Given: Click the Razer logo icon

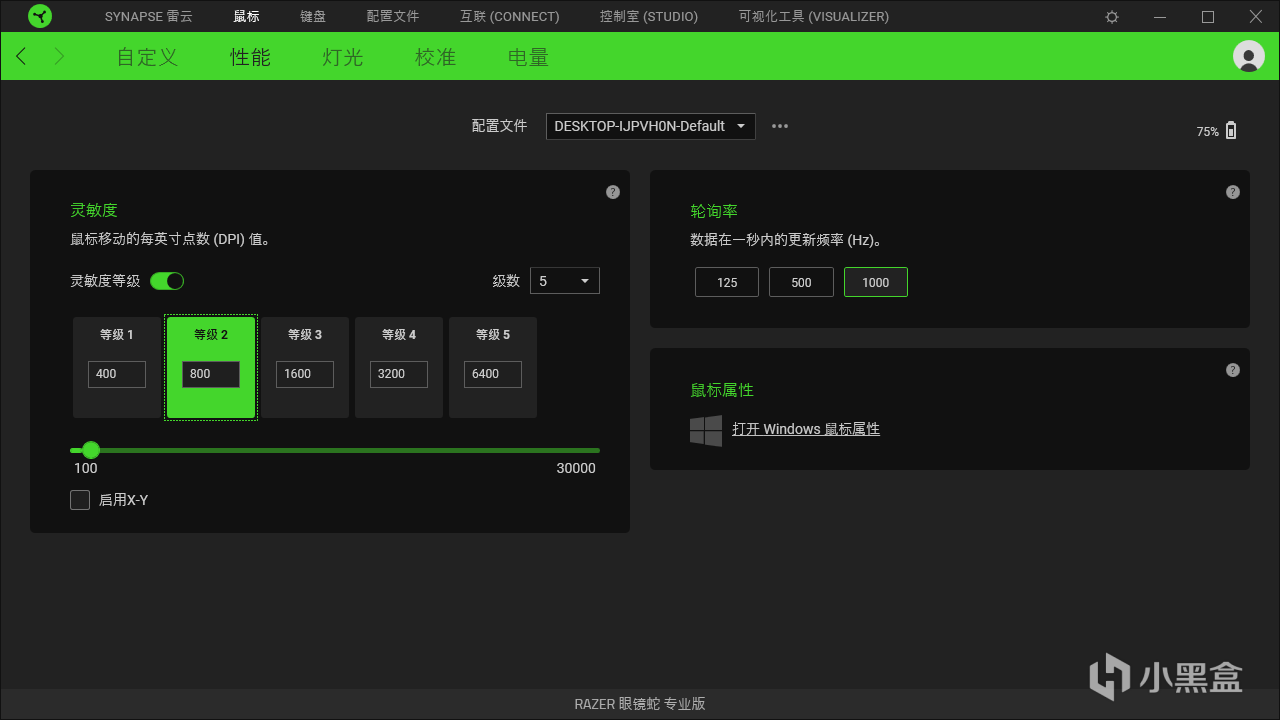Looking at the screenshot, I should [x=40, y=16].
